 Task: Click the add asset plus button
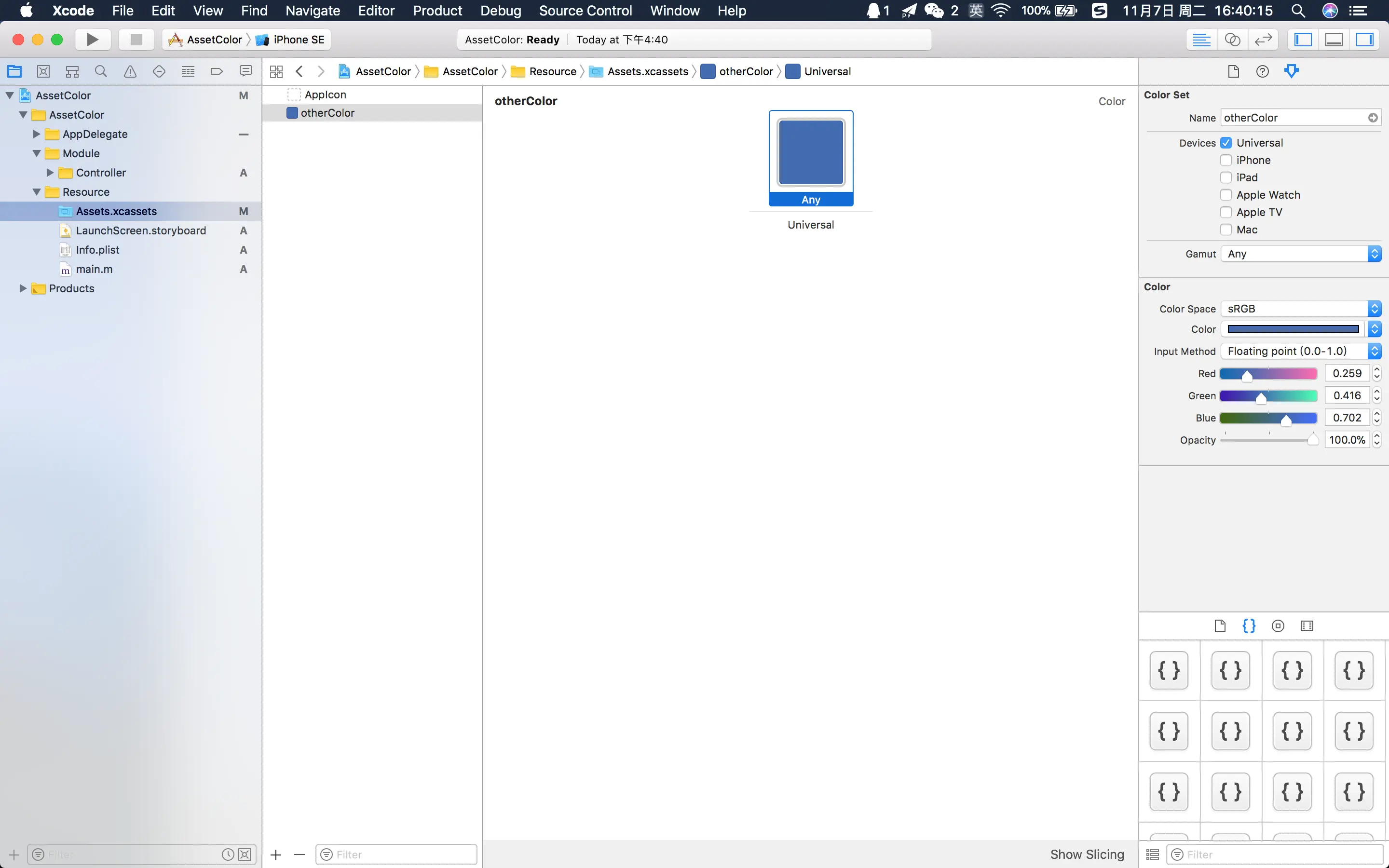[x=276, y=854]
